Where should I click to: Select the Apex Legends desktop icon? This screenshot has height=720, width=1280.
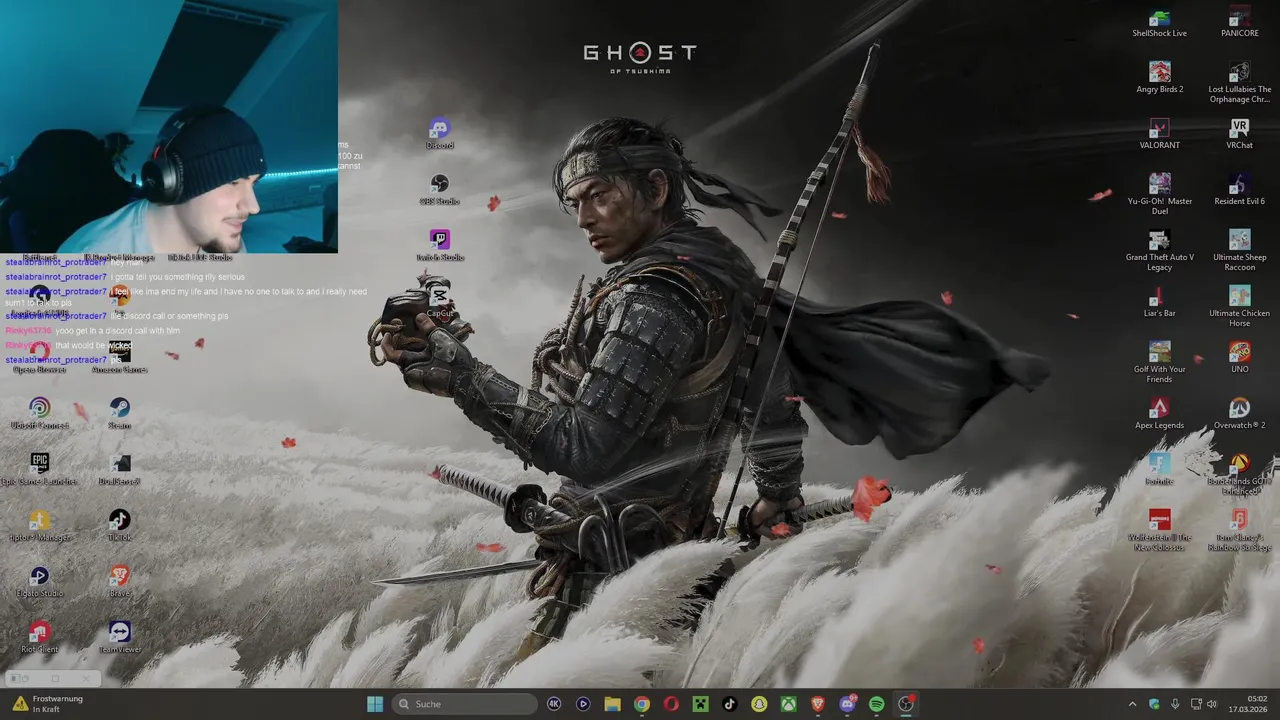point(1159,413)
